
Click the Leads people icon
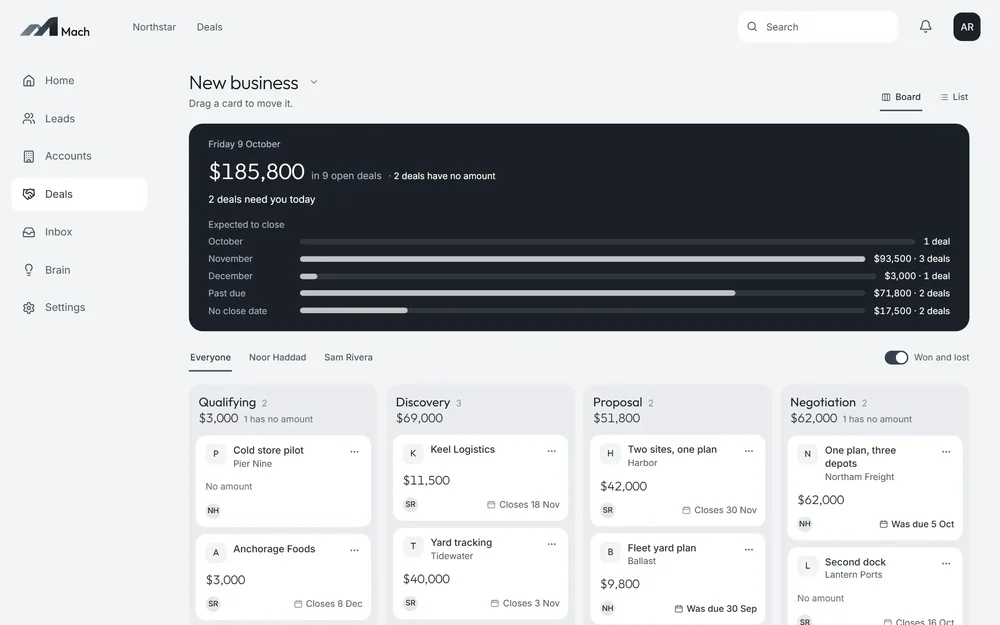tap(29, 119)
